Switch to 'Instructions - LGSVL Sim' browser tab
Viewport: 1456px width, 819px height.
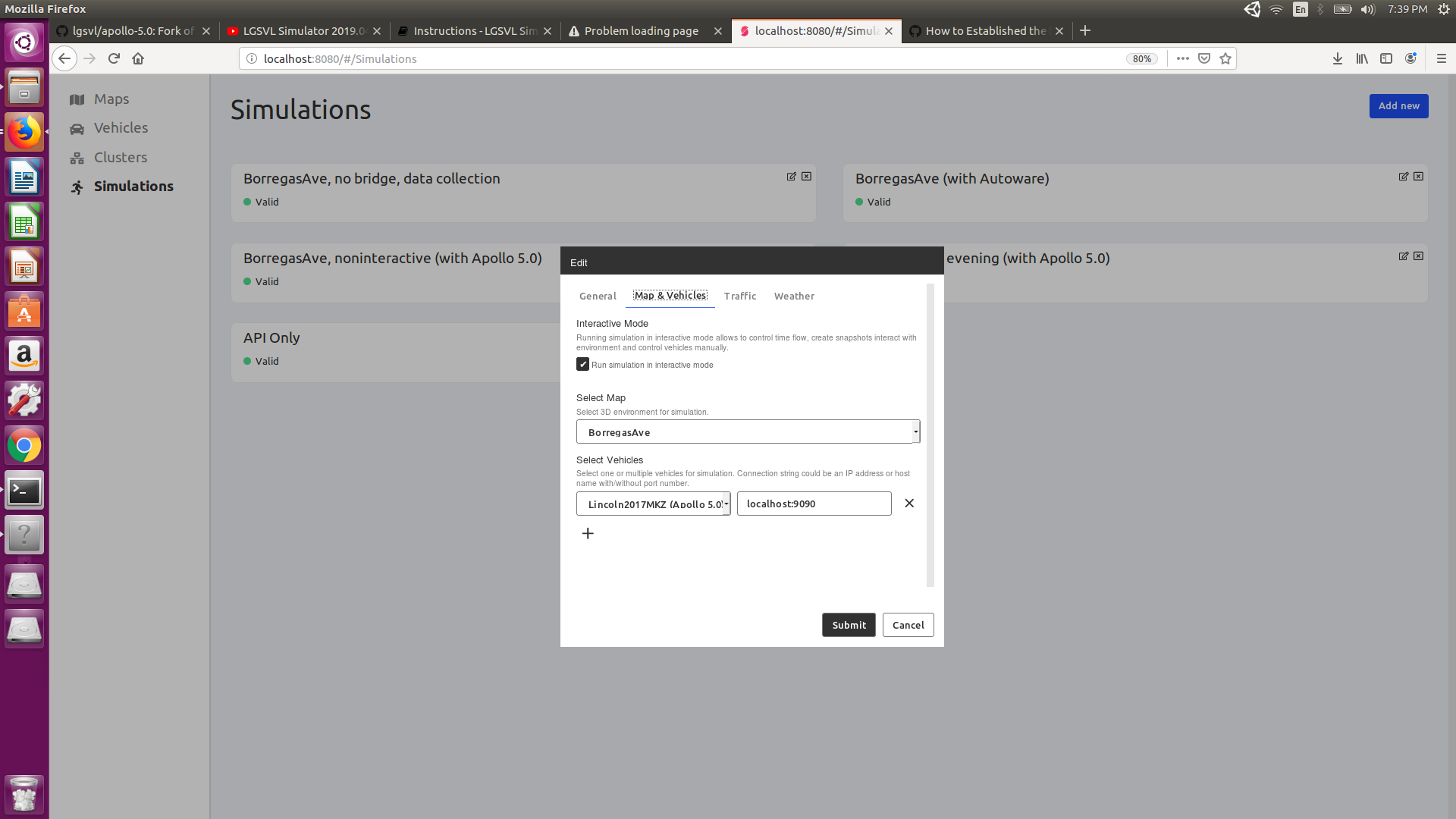click(475, 31)
